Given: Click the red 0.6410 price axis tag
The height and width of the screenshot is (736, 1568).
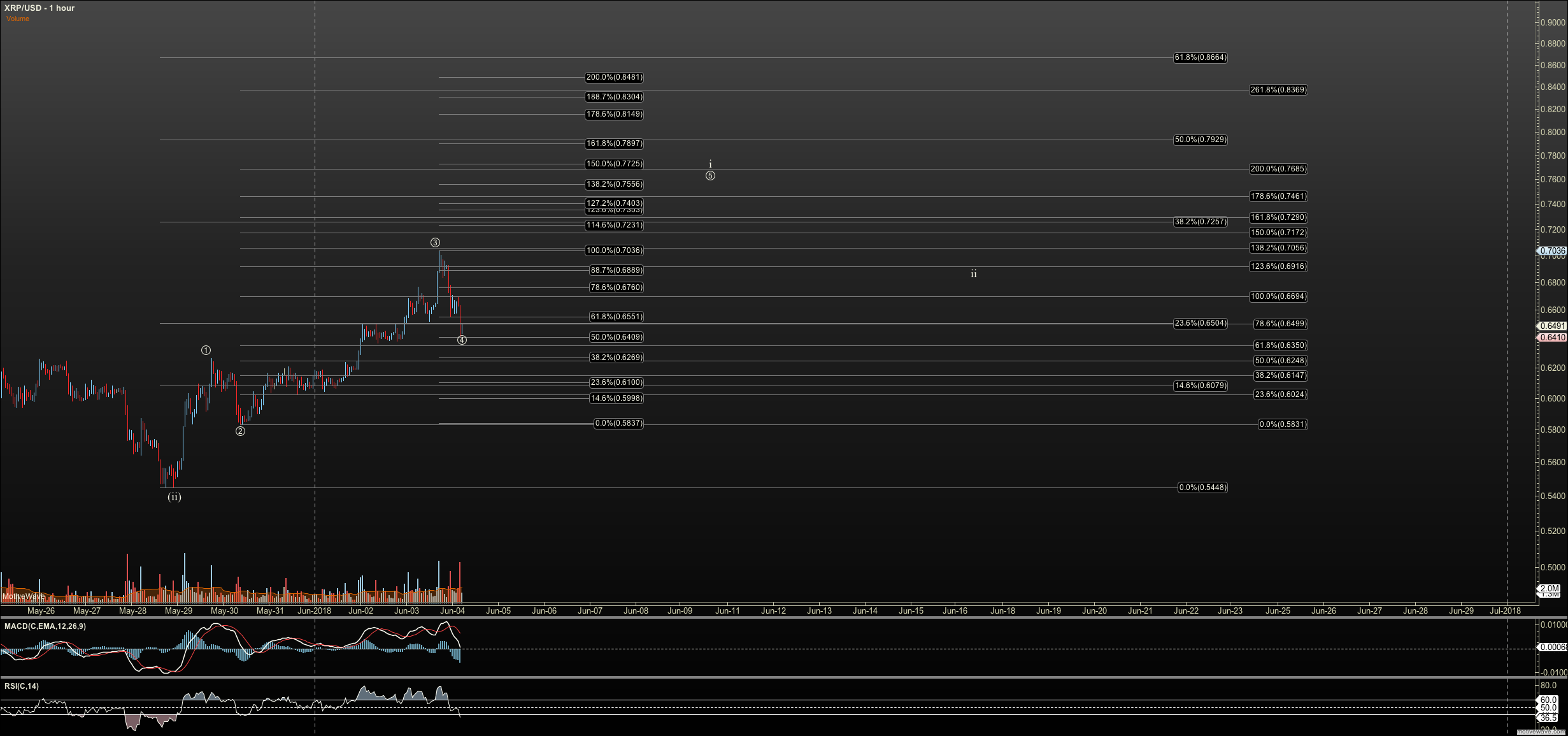Looking at the screenshot, I should click(x=1553, y=337).
